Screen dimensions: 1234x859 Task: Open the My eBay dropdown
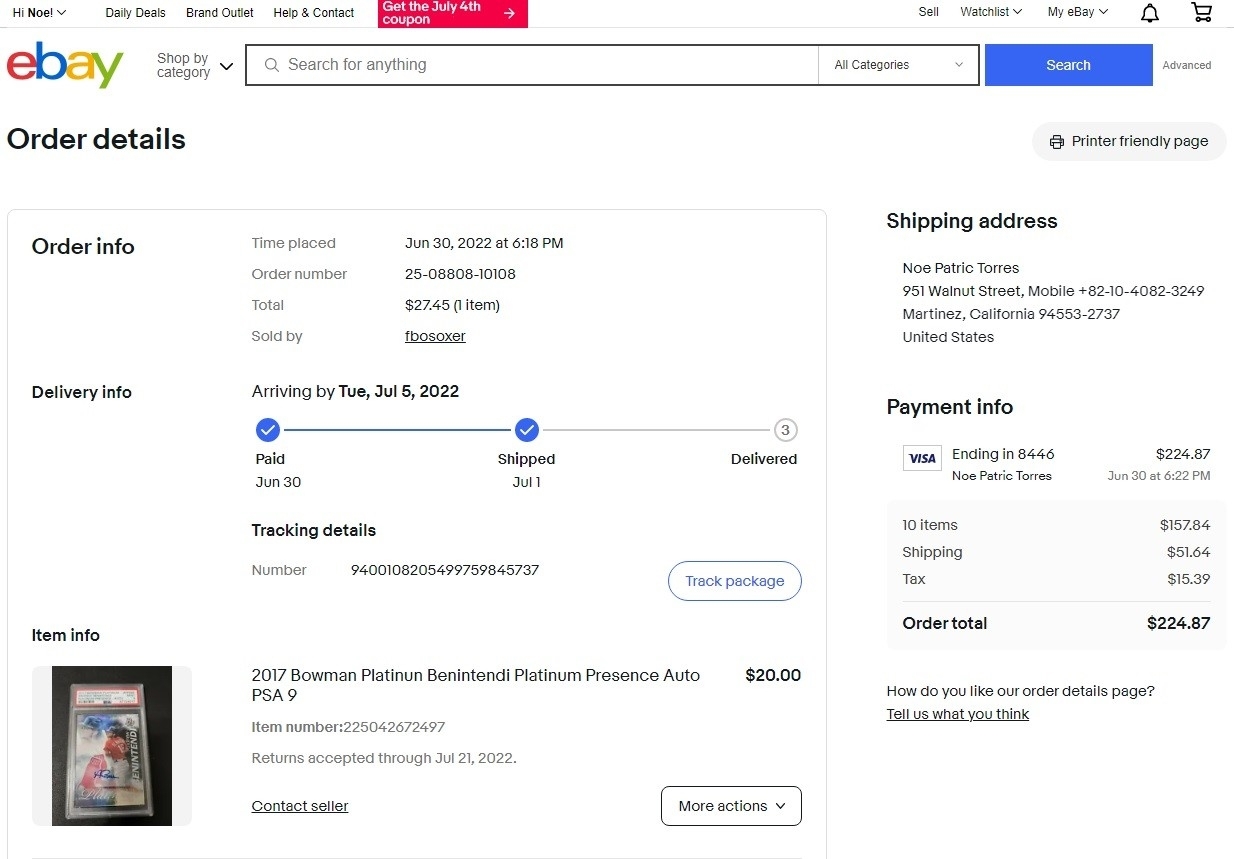[1078, 12]
